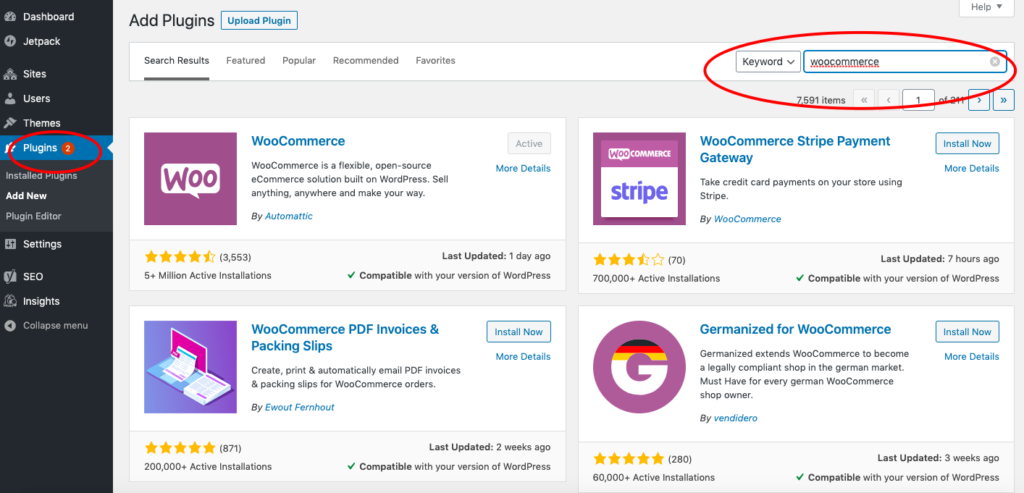
Task: Switch to the Featured tab
Action: click(246, 61)
